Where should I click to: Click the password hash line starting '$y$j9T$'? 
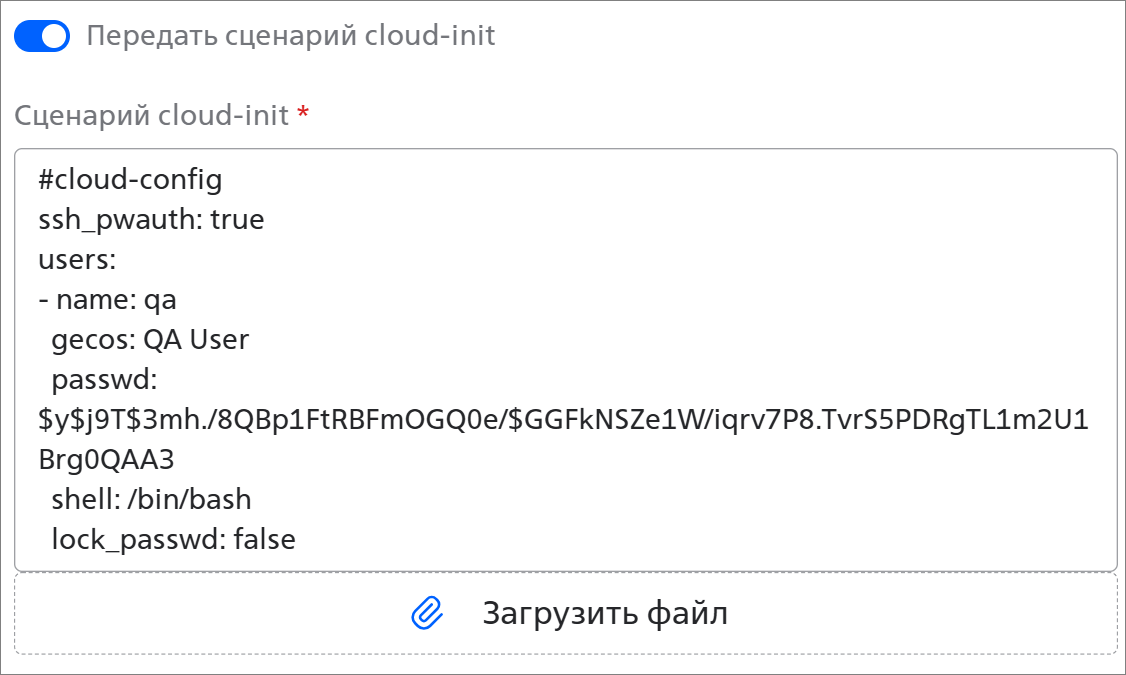[563, 419]
